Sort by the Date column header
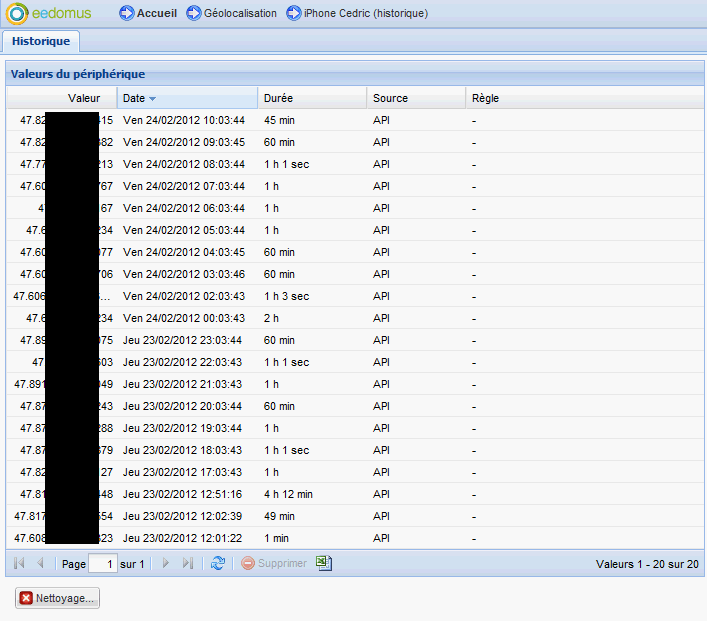Image resolution: width=707 pixels, height=621 pixels. tap(187, 98)
